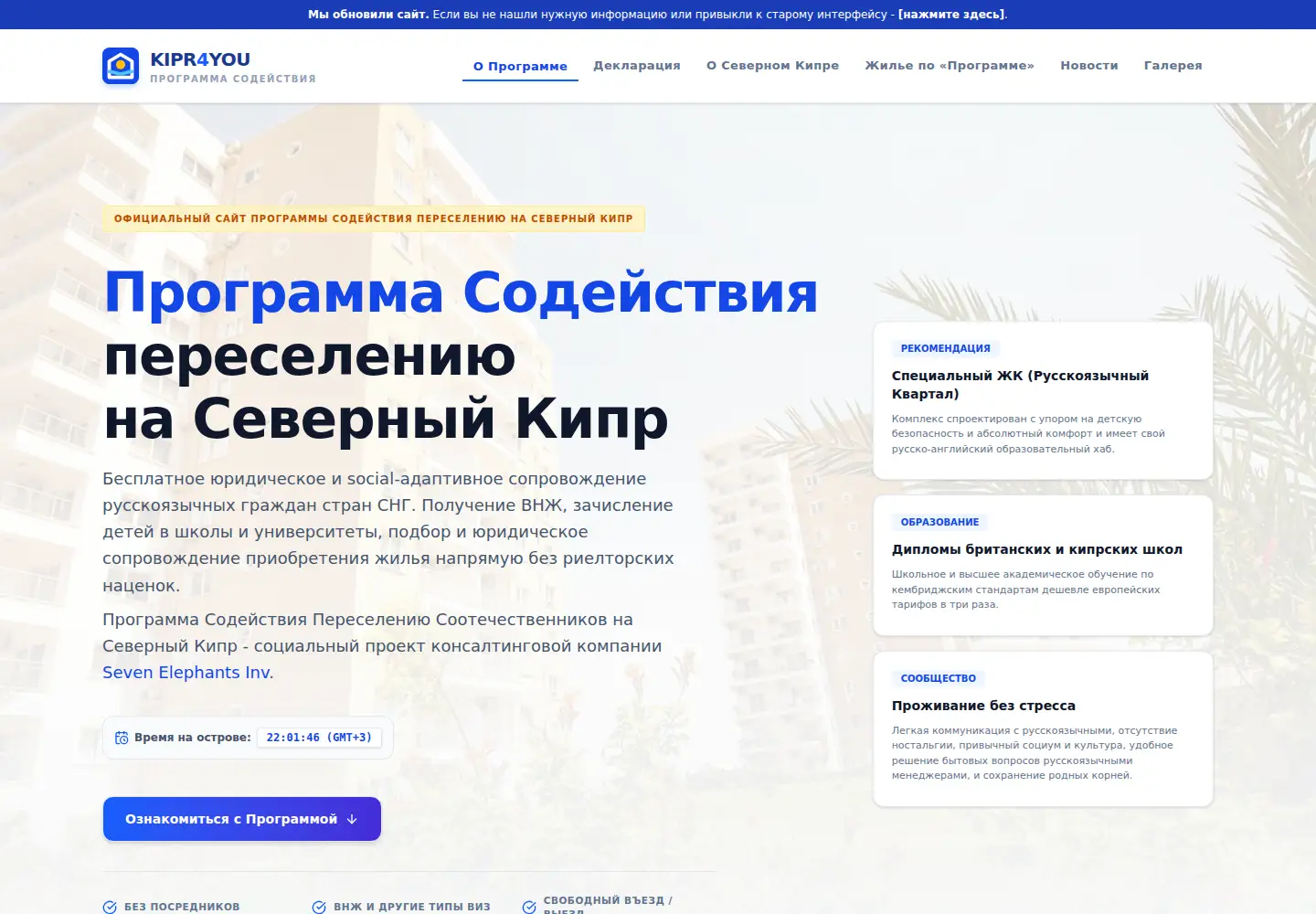Click the checkmark icon next to БЕЗ ПОСРЕДНИКОВ

[110, 907]
